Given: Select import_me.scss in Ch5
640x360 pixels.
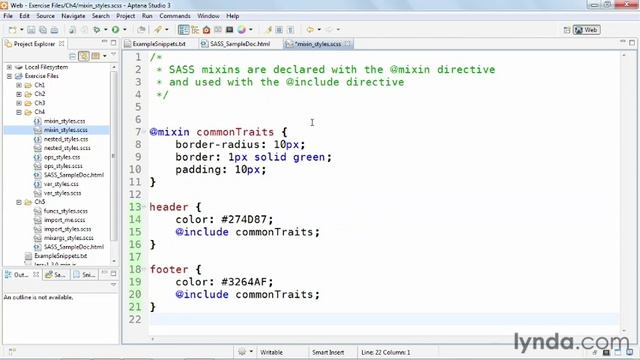Looking at the screenshot, I should pos(64,220).
